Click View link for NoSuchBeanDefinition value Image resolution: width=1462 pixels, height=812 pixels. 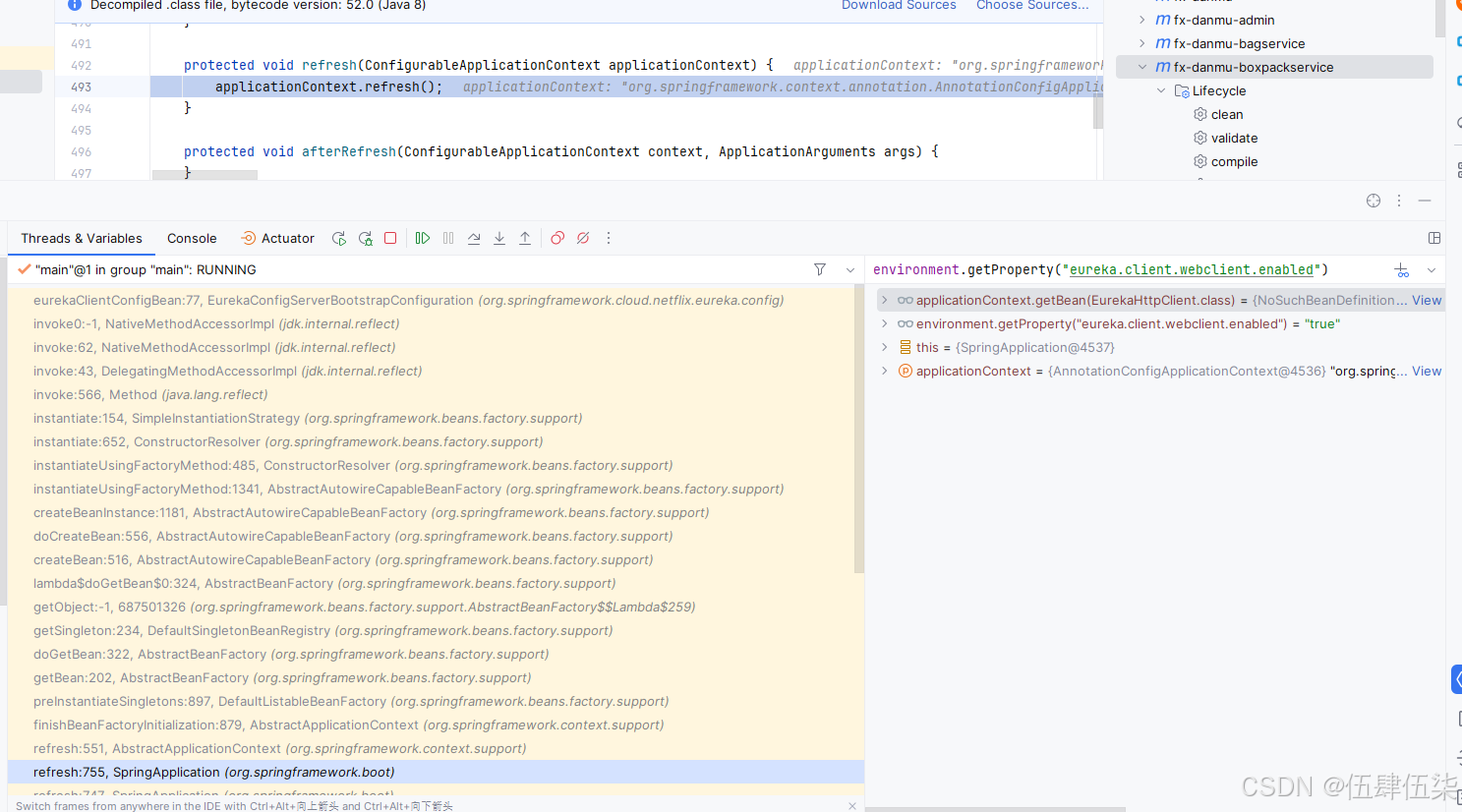coord(1427,300)
